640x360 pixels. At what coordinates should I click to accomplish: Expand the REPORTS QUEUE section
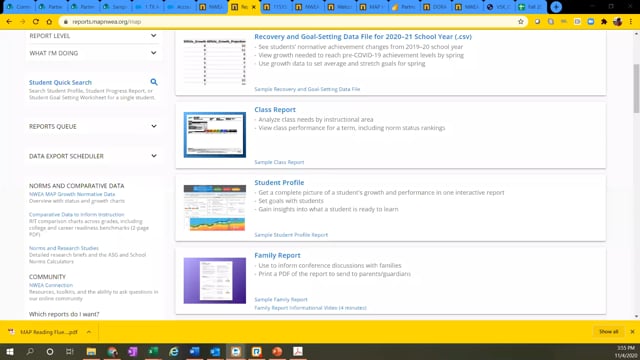pos(93,127)
